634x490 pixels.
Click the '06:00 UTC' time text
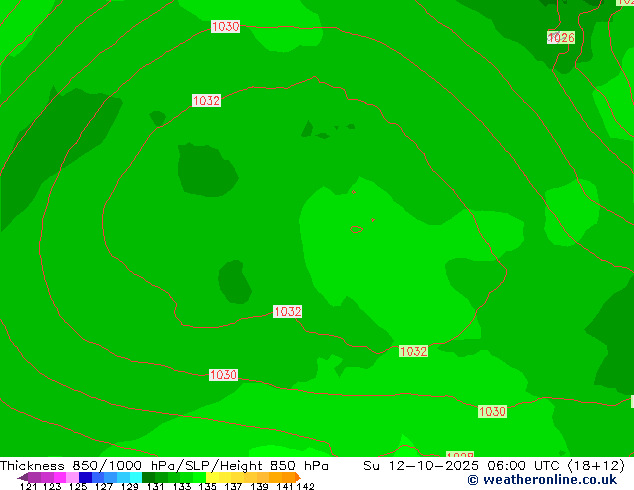coord(524,466)
